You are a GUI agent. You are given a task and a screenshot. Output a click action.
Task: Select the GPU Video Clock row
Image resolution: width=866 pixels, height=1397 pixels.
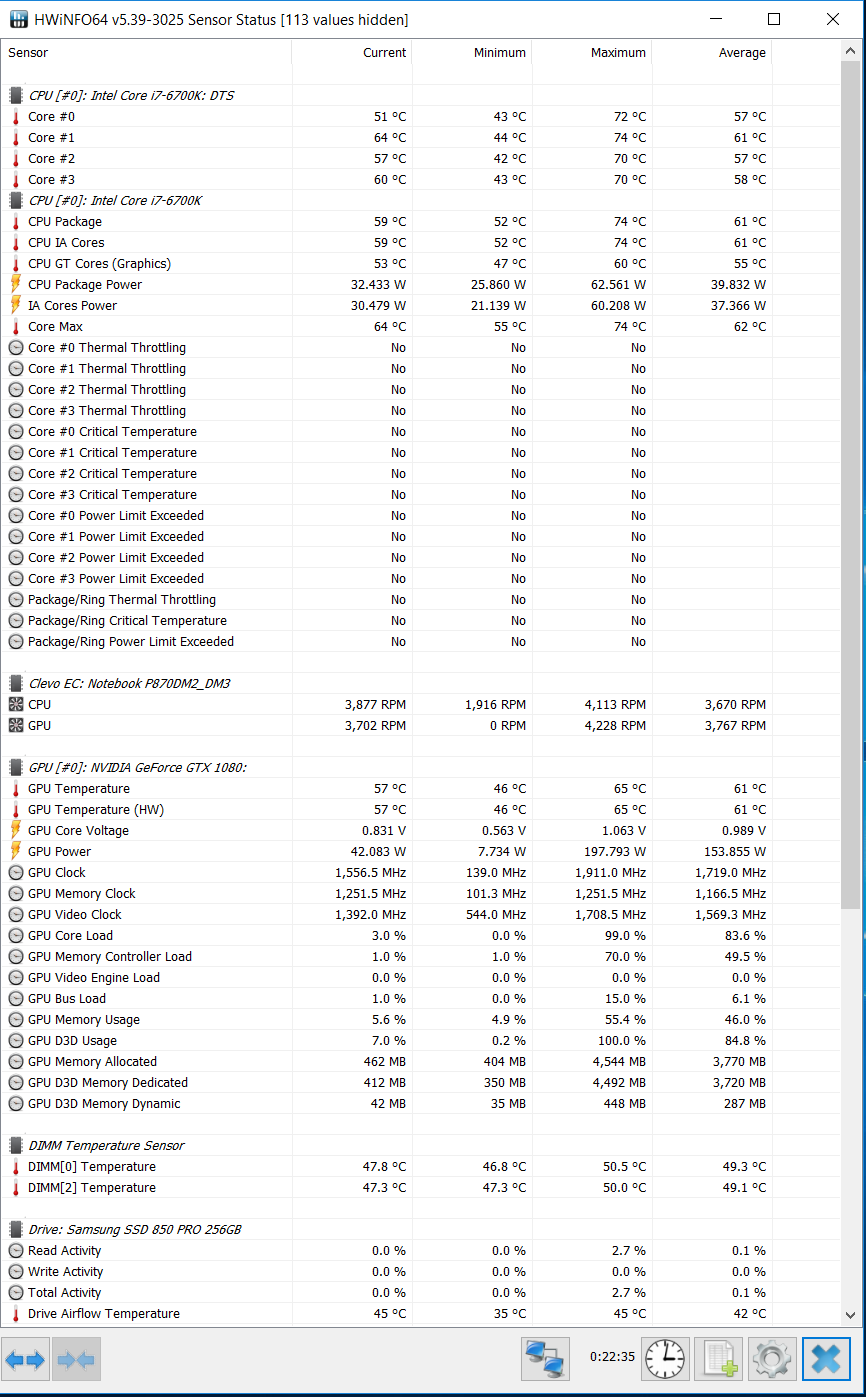point(421,915)
